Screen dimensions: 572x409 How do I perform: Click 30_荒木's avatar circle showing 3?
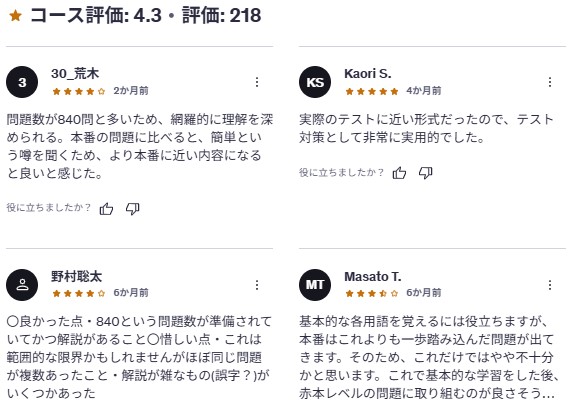pyautogui.click(x=22, y=82)
